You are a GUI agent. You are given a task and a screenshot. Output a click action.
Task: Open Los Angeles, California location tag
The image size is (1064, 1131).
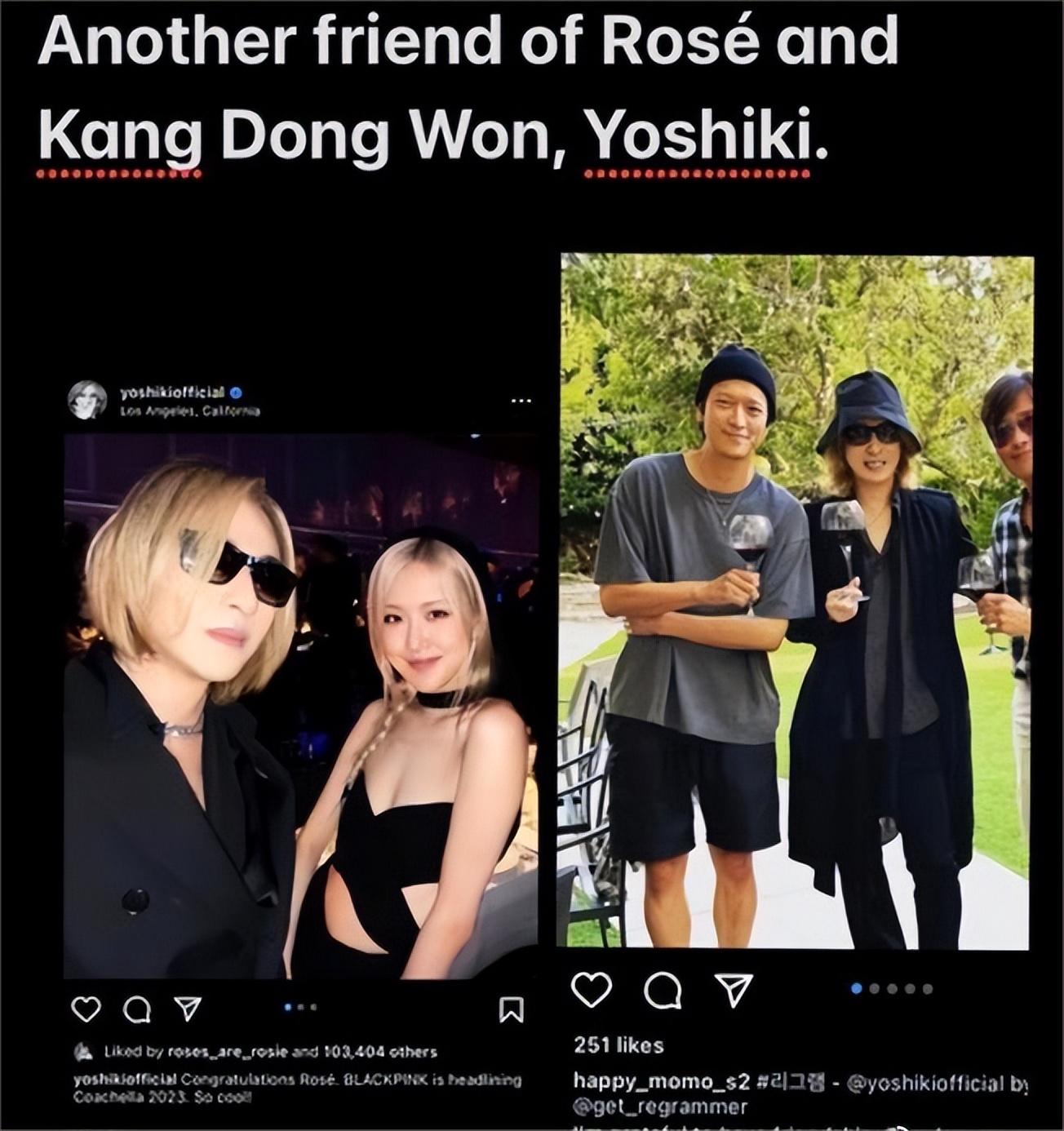coord(189,410)
